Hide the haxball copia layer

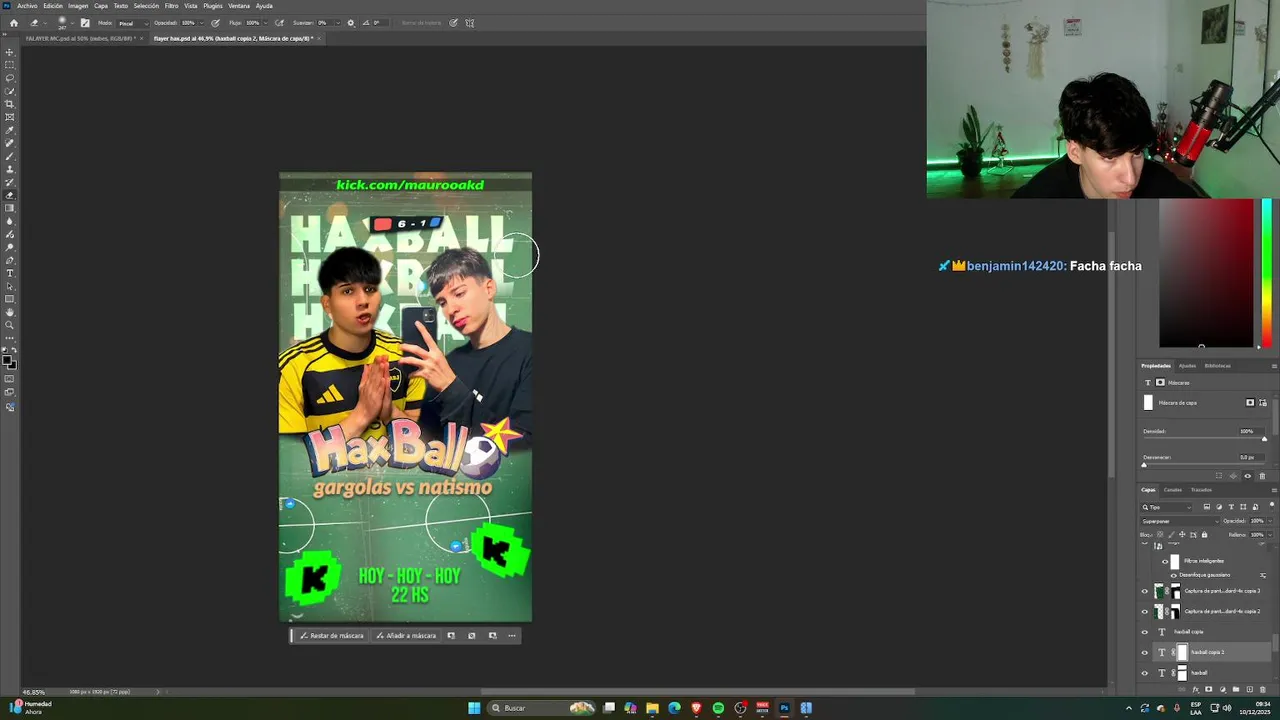click(x=1145, y=632)
